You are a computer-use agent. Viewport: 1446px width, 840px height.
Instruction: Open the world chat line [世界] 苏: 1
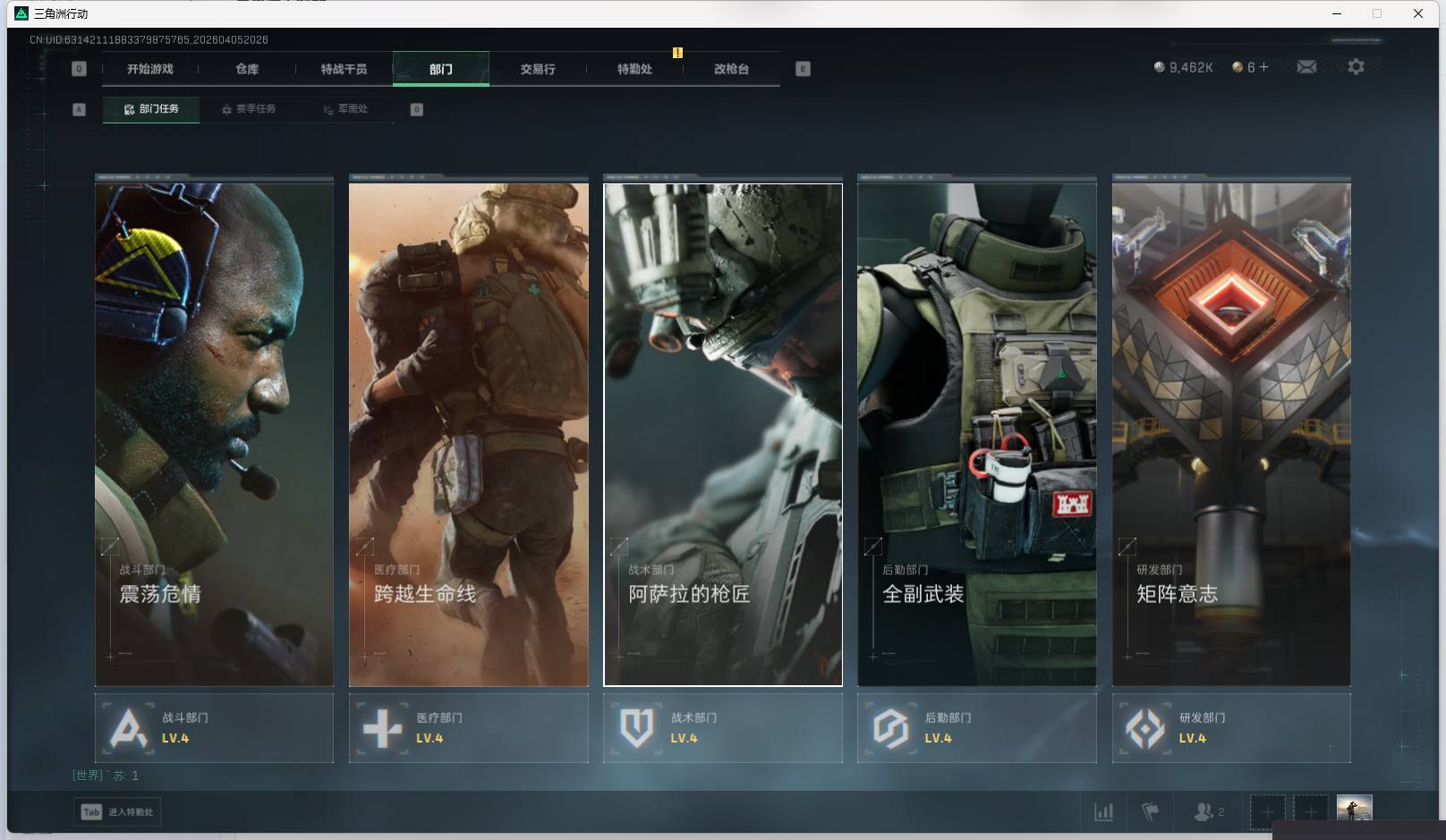[x=106, y=776]
